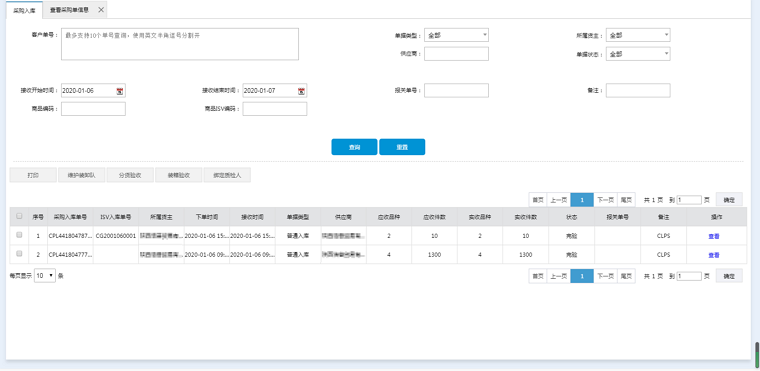This screenshot has height=371, width=760.
Task: Focus the 客户单号 multi-line text area
Action: [180, 44]
